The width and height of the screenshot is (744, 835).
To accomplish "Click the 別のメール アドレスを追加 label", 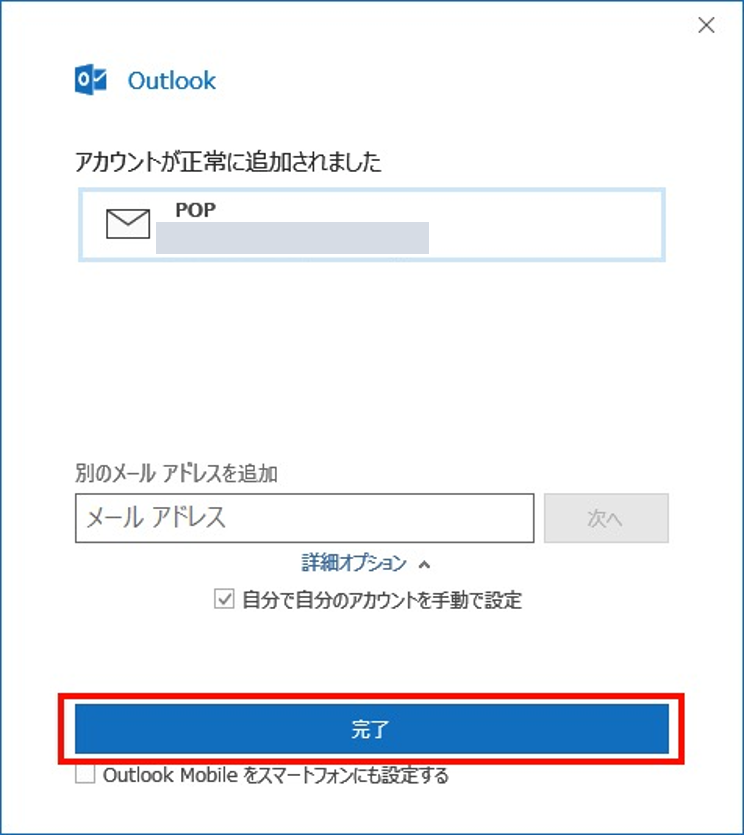I will pyautogui.click(x=176, y=472).
